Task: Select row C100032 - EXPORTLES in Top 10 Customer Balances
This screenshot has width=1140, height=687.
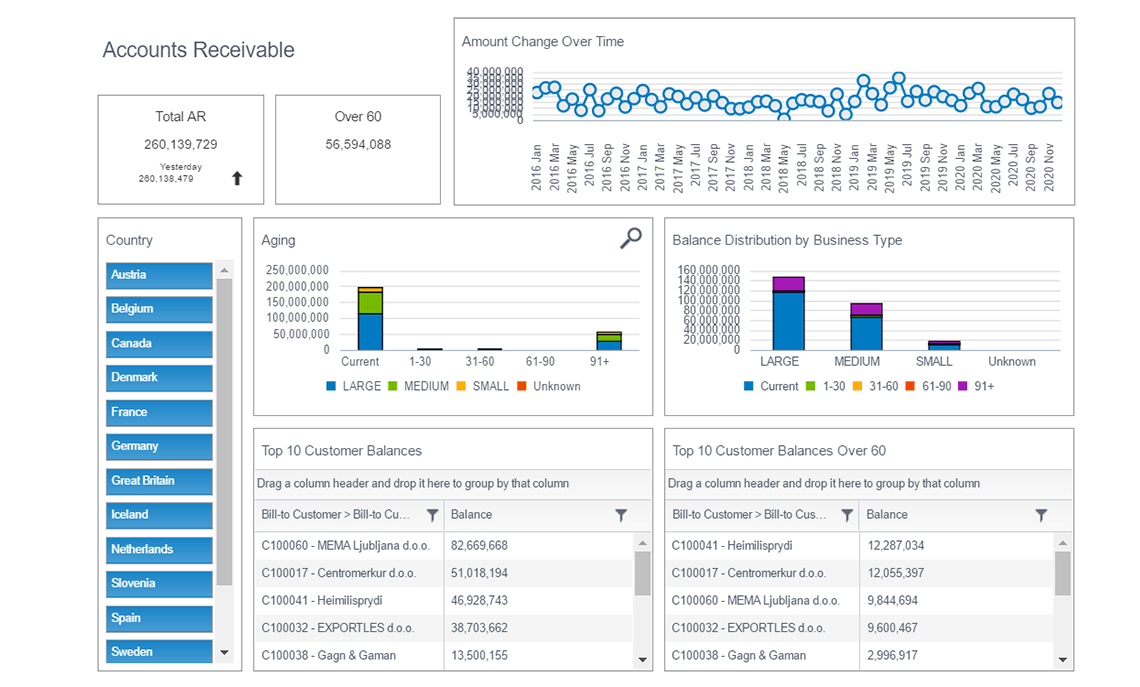Action: (443, 628)
